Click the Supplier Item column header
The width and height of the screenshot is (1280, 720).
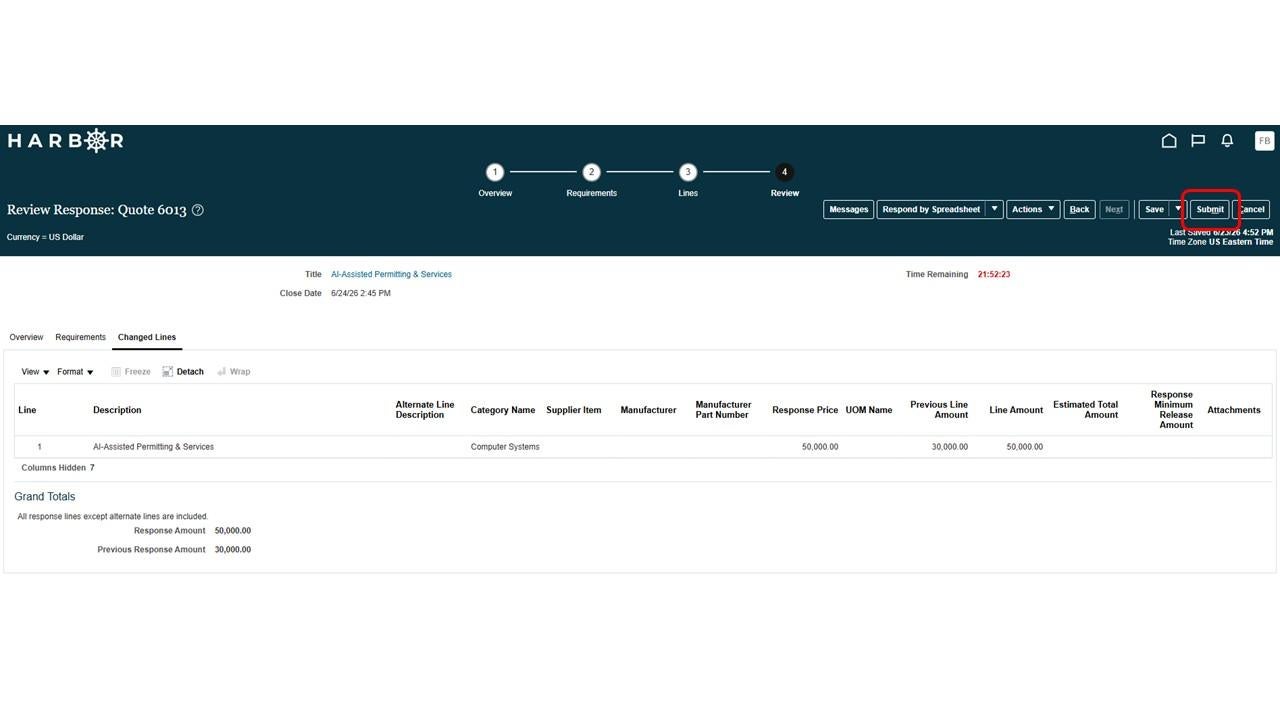pyautogui.click(x=574, y=410)
